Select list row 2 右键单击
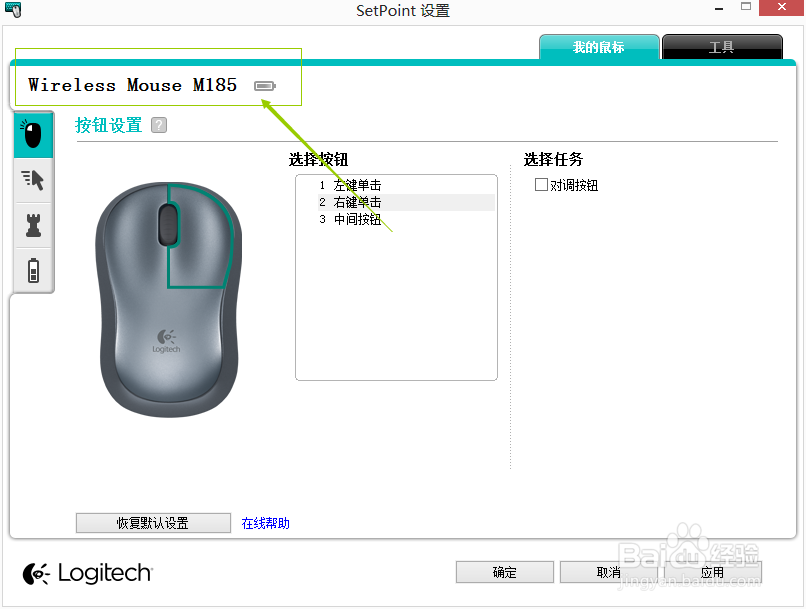806x609 pixels. coord(406,202)
